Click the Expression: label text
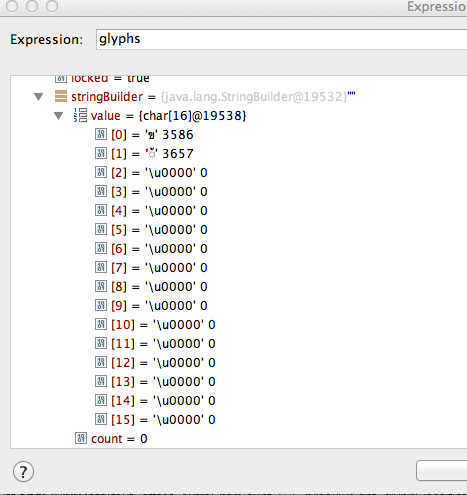Screen dimensions: 467x495 point(46,40)
